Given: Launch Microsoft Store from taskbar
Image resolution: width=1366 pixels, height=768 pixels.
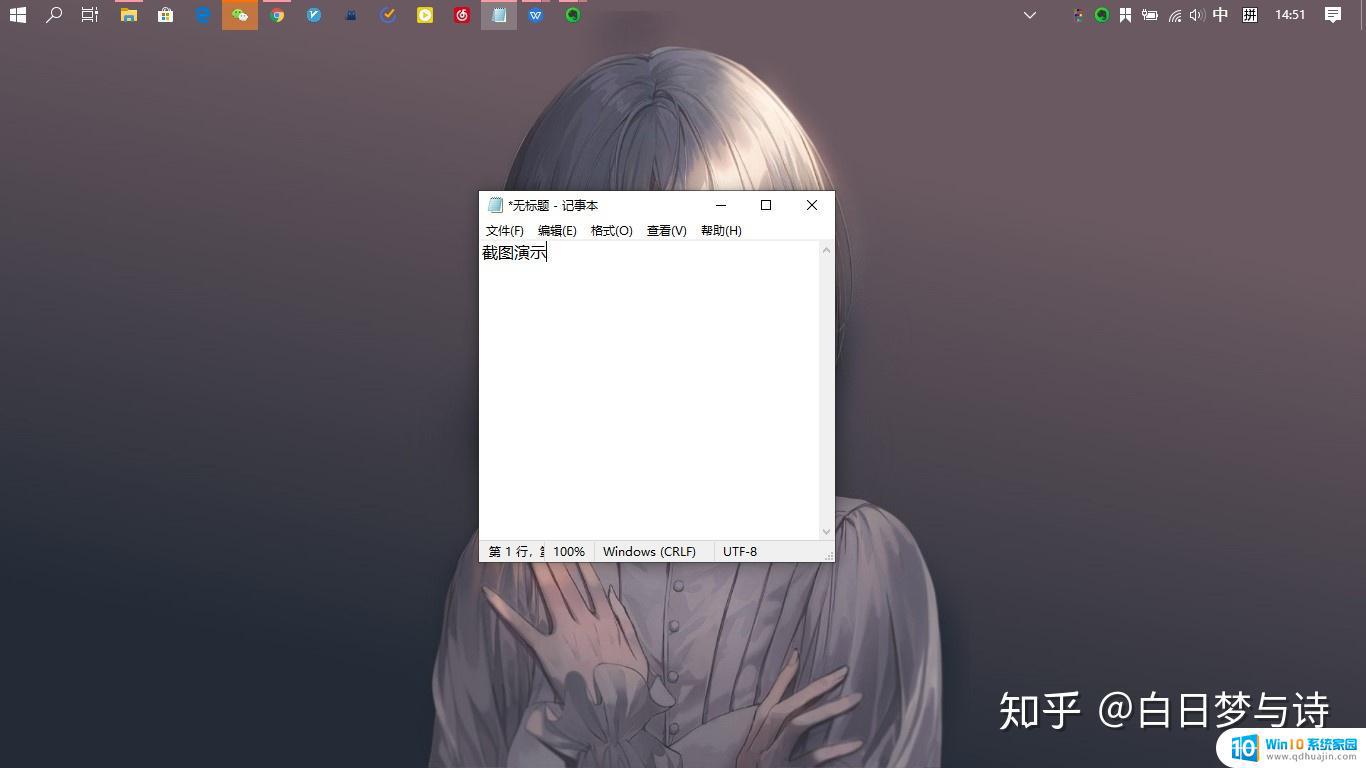Looking at the screenshot, I should (x=166, y=15).
